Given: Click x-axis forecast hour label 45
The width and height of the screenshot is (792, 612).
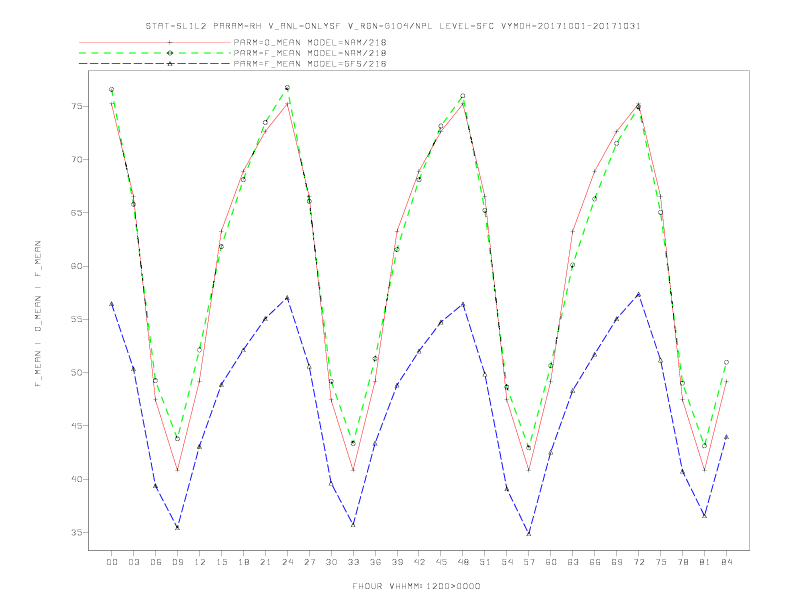Looking at the screenshot, I should (x=441, y=562).
